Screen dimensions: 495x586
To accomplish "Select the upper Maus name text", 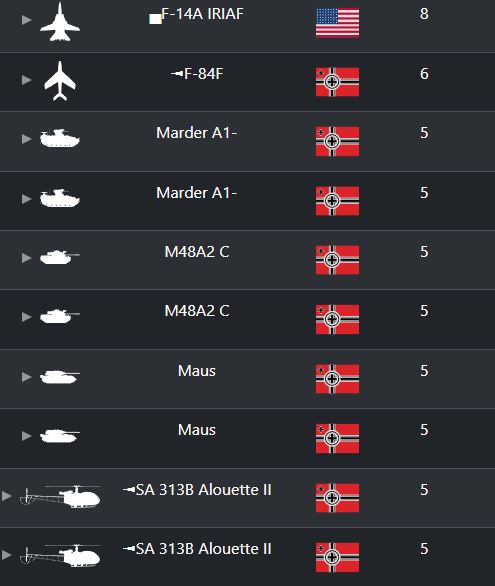I will [197, 371].
